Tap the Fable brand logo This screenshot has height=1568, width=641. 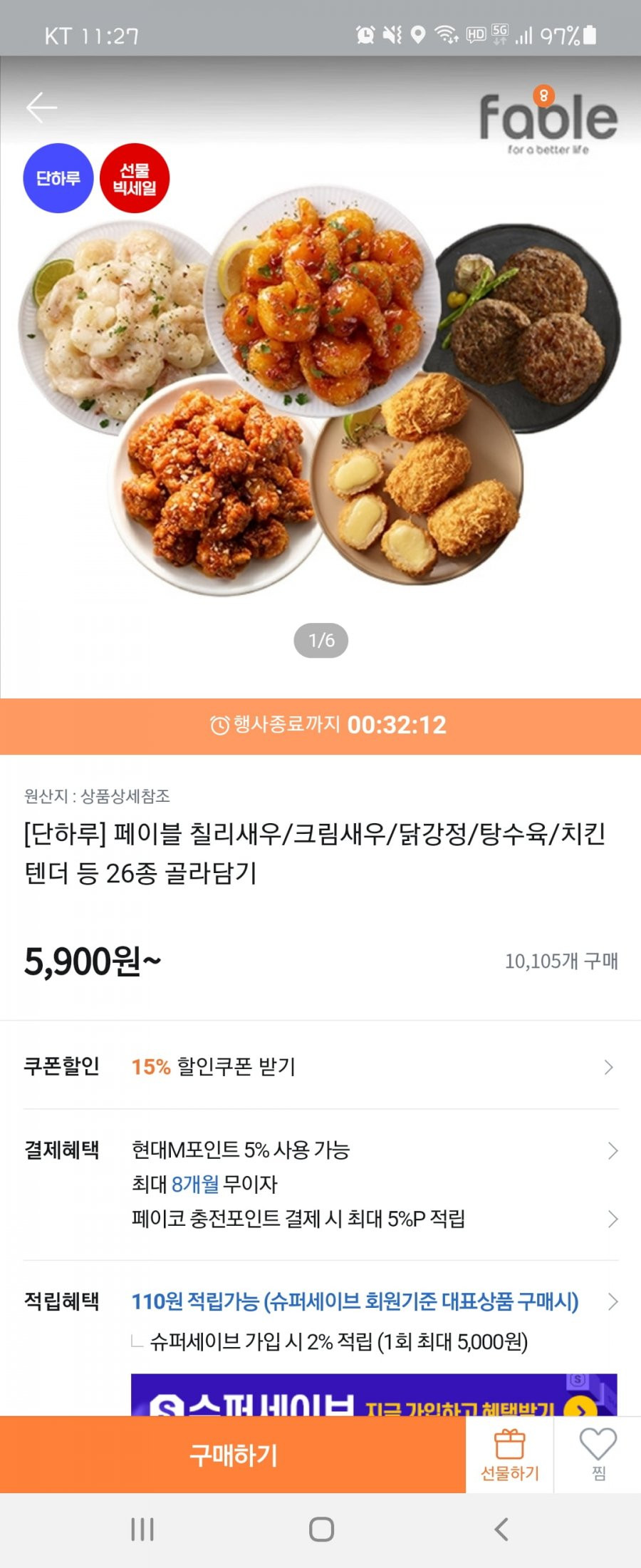coord(548,120)
